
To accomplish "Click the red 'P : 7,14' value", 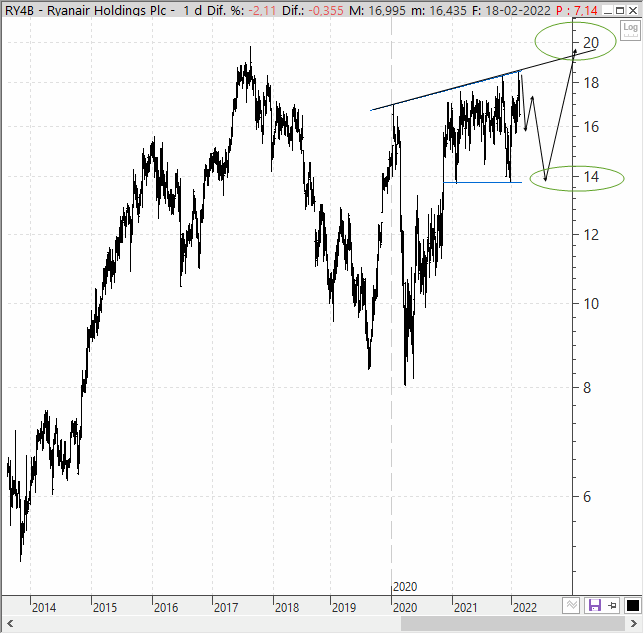I will click(577, 10).
